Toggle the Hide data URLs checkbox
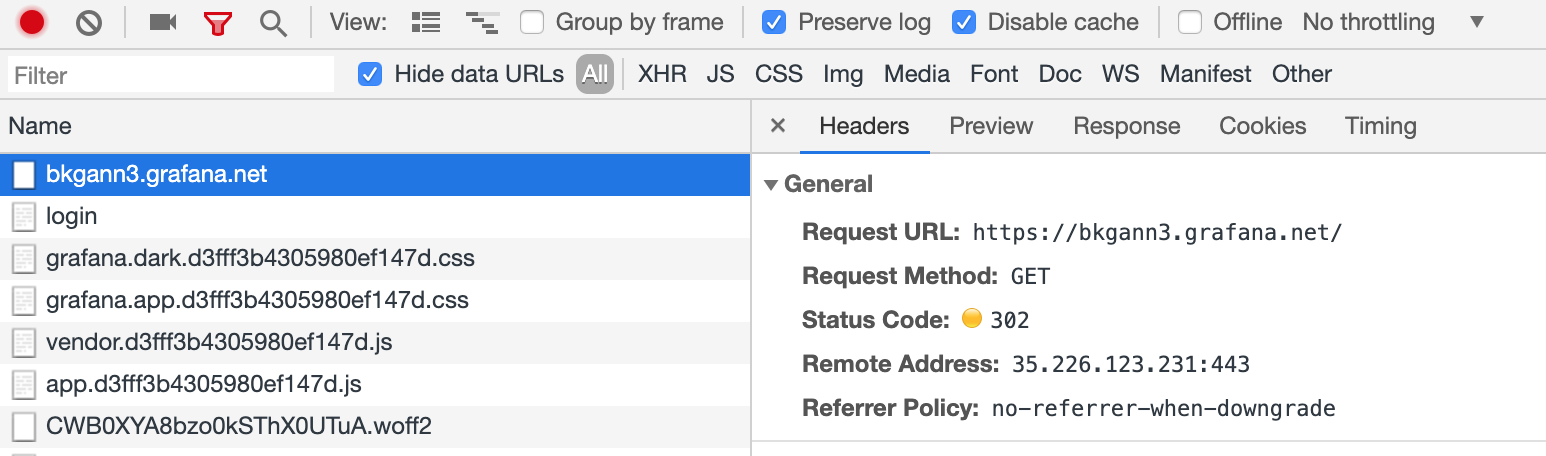The height and width of the screenshot is (456, 1546). click(x=370, y=74)
